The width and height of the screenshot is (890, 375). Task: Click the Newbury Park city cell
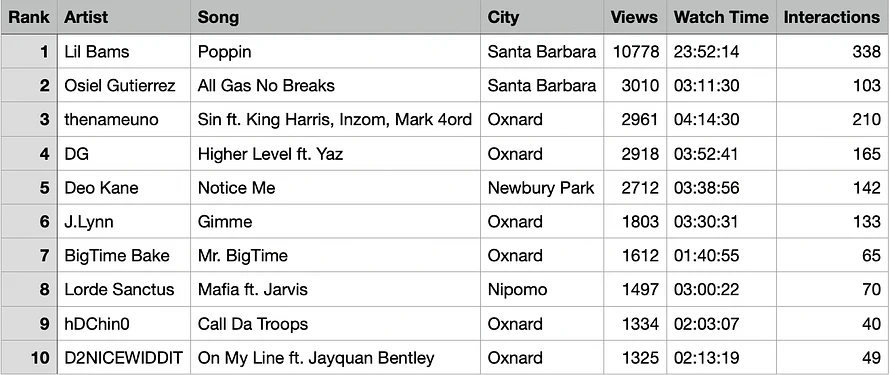coord(542,188)
